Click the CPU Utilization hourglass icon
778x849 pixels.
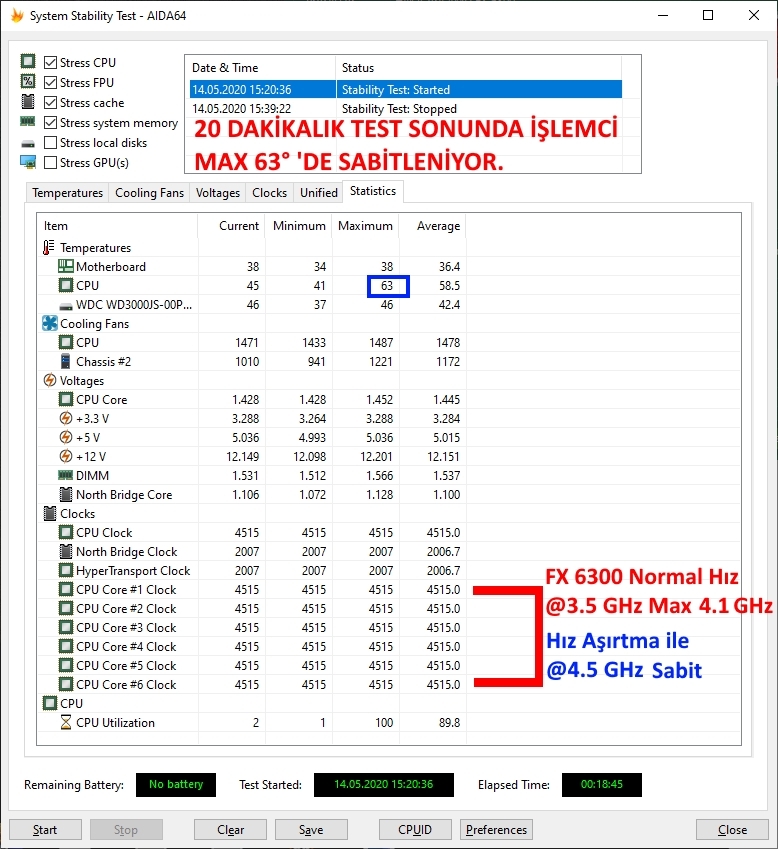[x=66, y=722]
